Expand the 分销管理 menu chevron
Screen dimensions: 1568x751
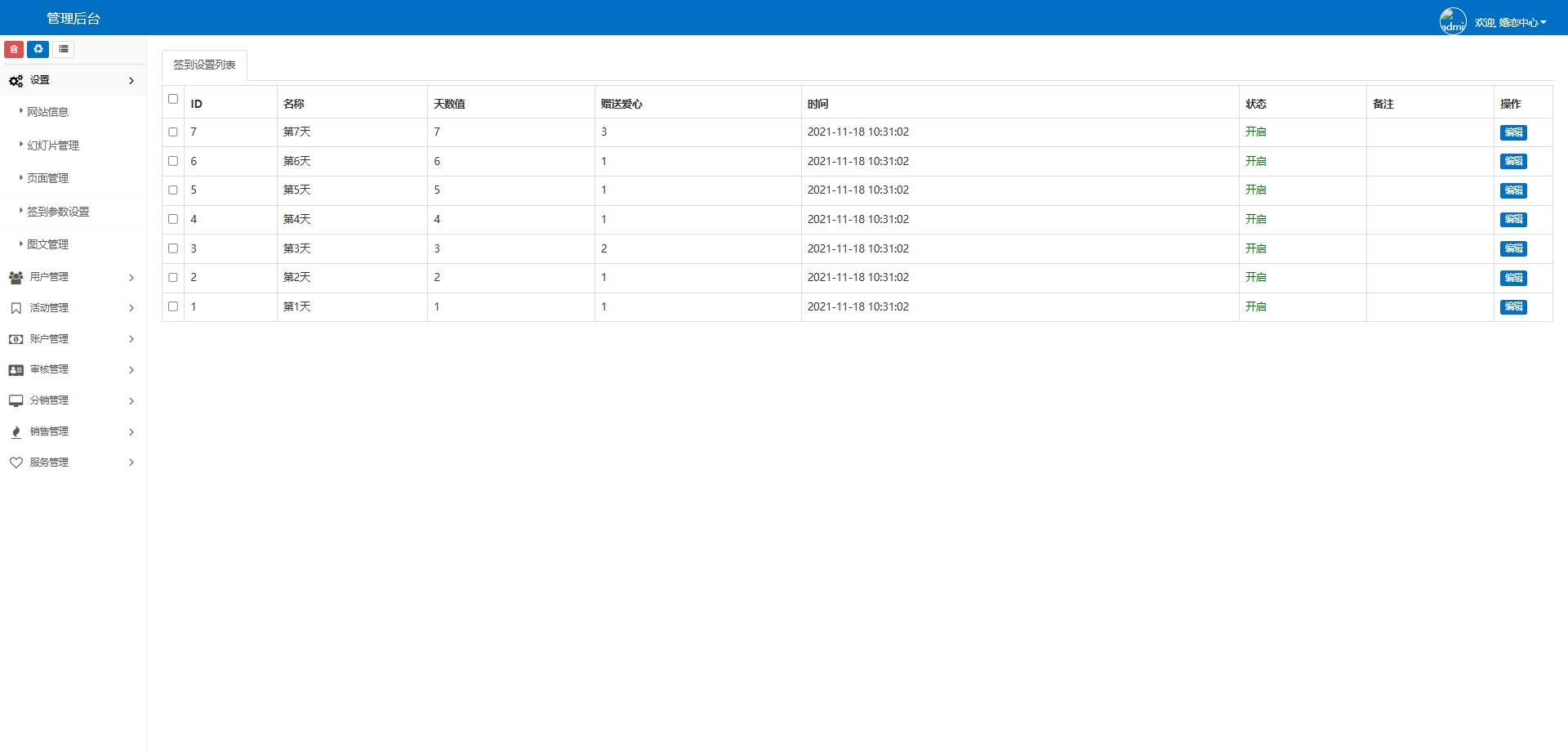tap(131, 401)
